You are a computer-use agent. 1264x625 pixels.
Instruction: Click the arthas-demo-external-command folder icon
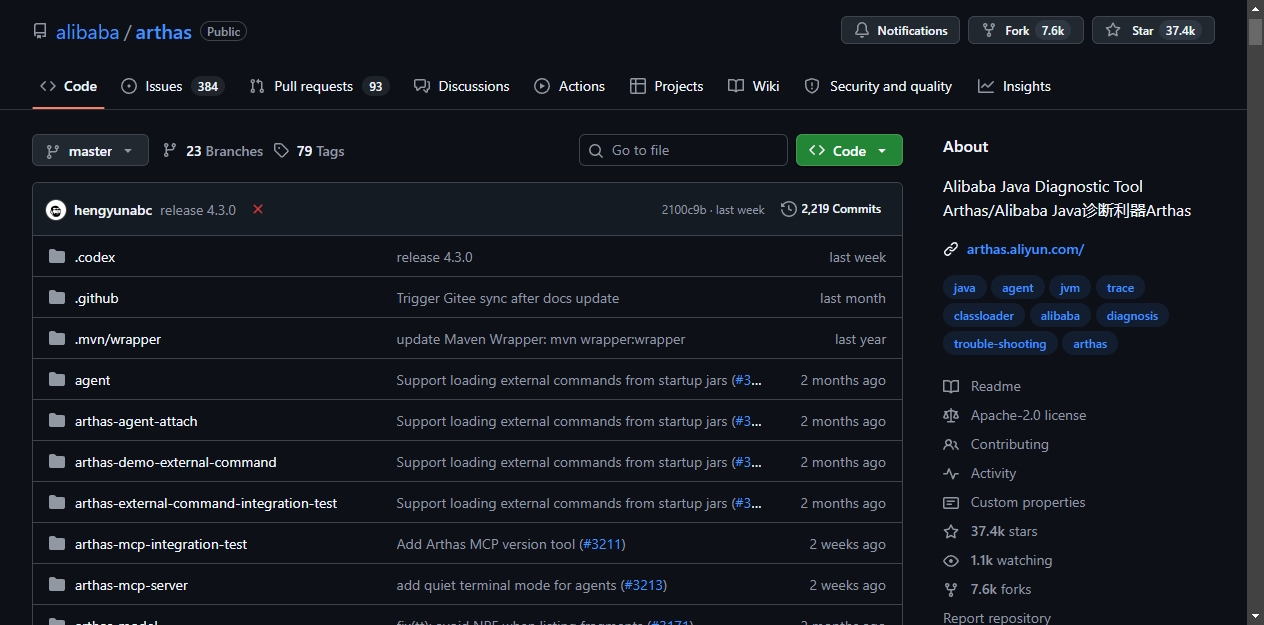[x=57, y=462]
